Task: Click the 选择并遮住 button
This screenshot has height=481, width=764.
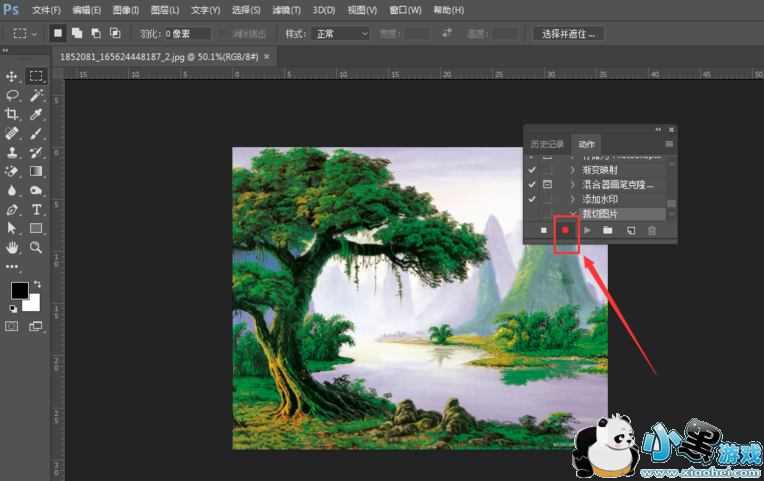Action: coord(568,33)
